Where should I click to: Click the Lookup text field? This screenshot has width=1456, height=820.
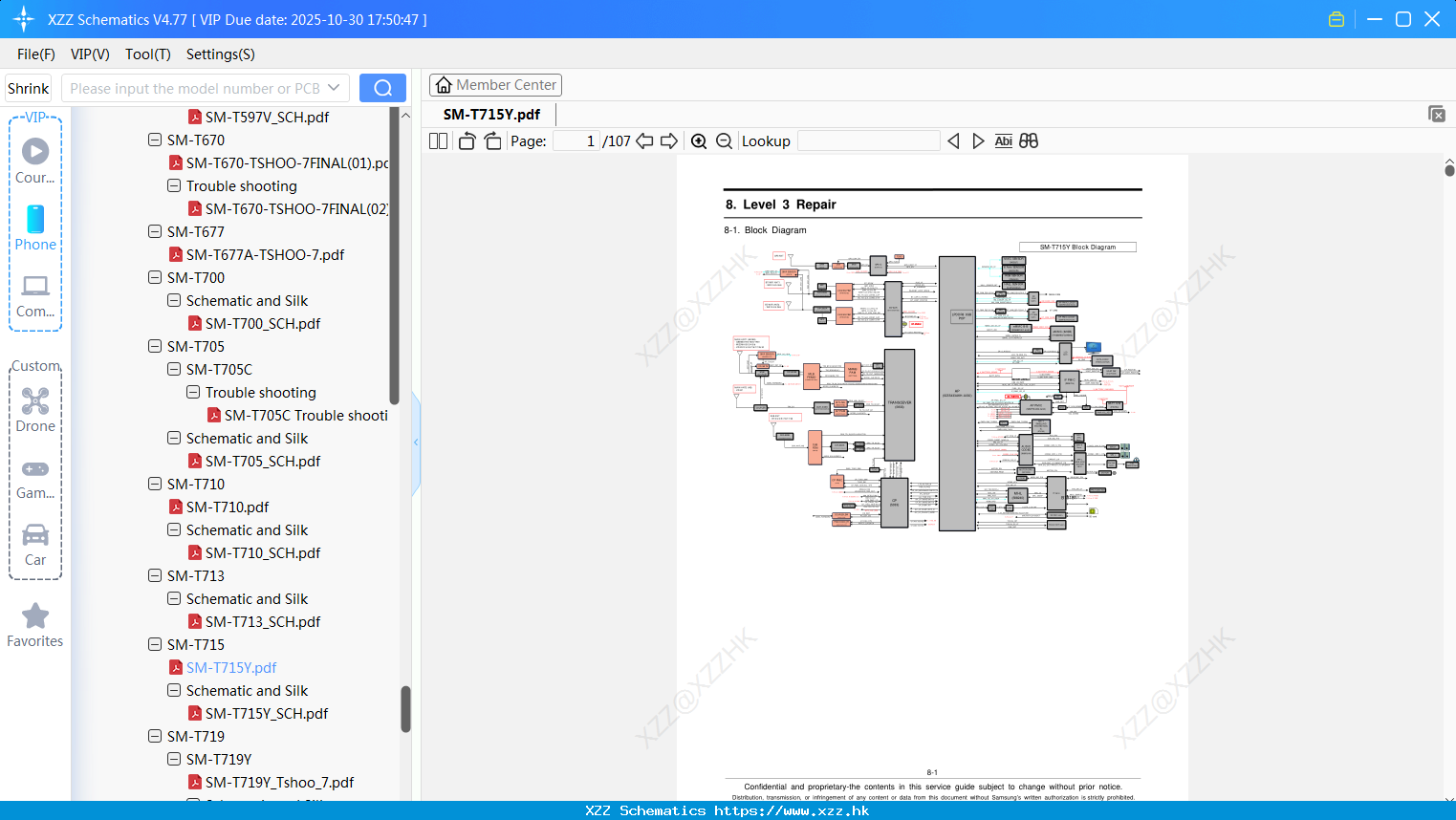coord(869,141)
